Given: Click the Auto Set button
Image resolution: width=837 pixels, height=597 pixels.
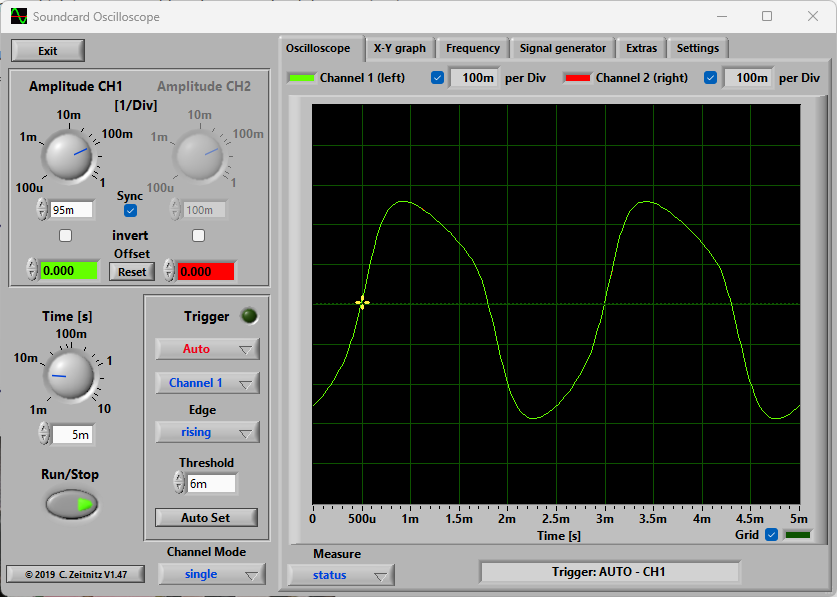Looking at the screenshot, I should click(206, 518).
